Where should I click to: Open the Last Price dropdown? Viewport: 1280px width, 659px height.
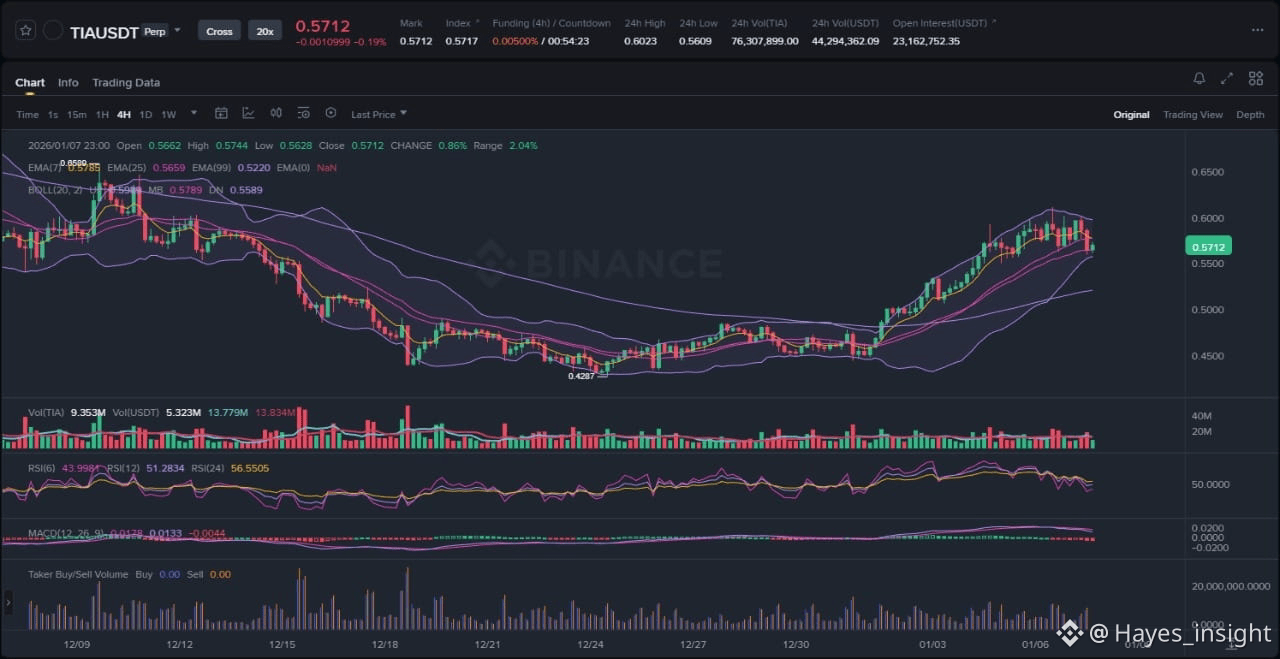[379, 114]
